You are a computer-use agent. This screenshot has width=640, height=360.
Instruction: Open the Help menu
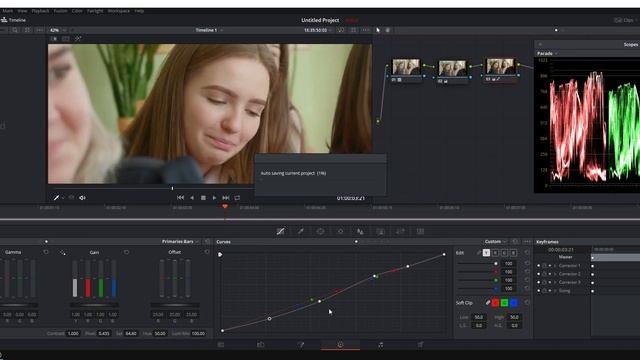pos(139,11)
